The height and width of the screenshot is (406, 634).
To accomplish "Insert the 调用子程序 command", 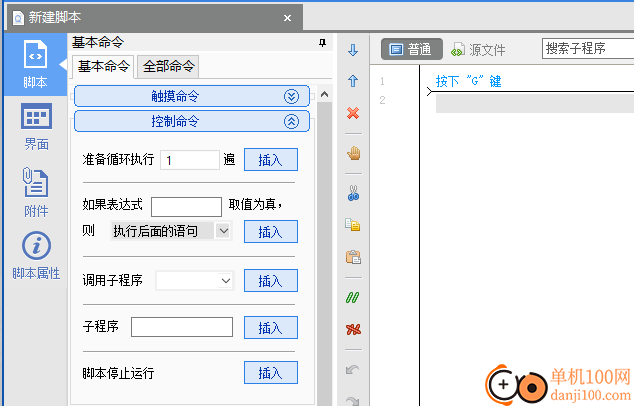I will 271,281.
